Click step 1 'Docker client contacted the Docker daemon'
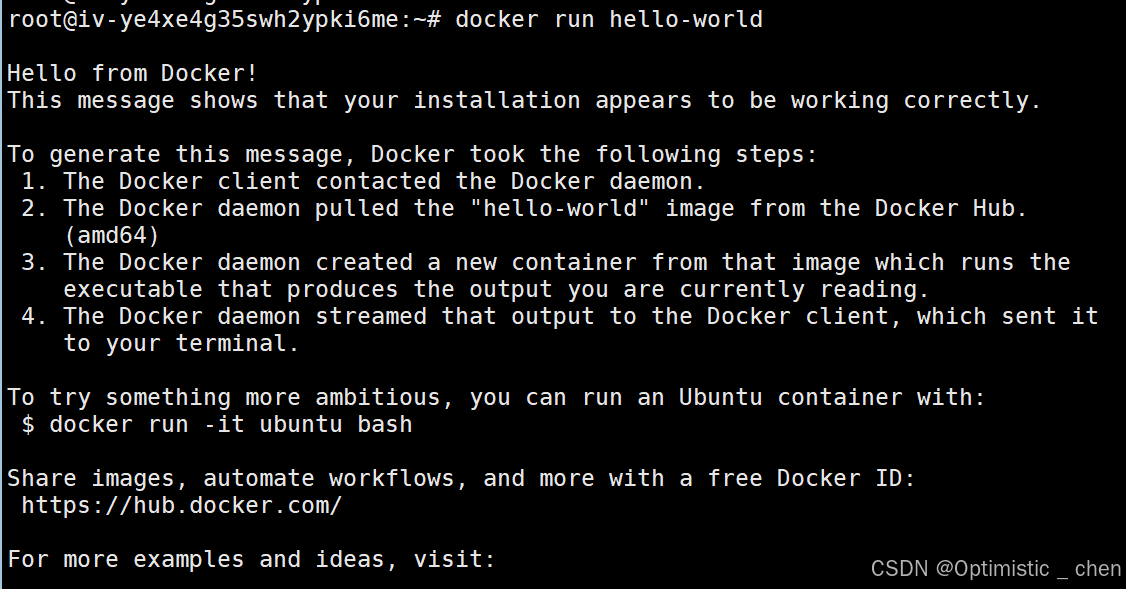 (363, 181)
